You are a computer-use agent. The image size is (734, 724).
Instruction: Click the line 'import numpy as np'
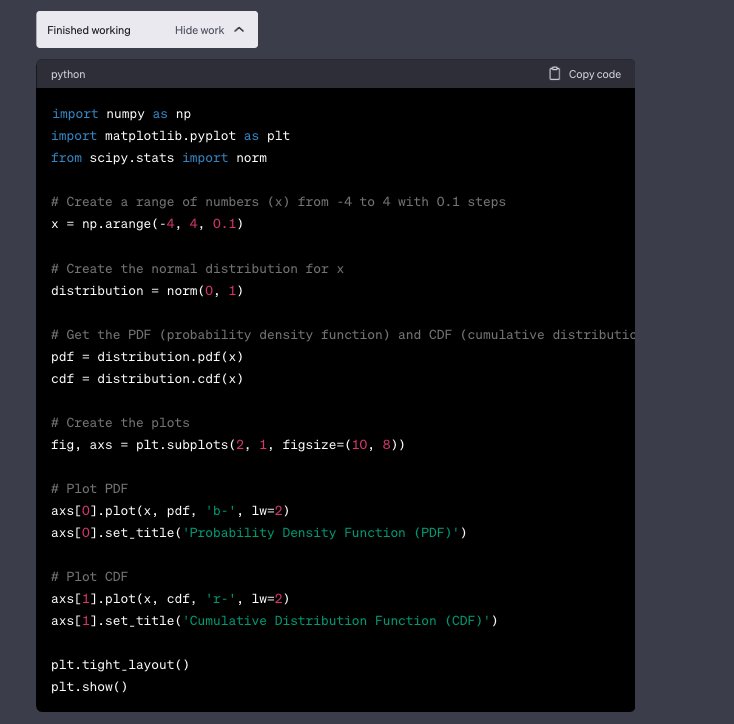pyautogui.click(x=121, y=114)
